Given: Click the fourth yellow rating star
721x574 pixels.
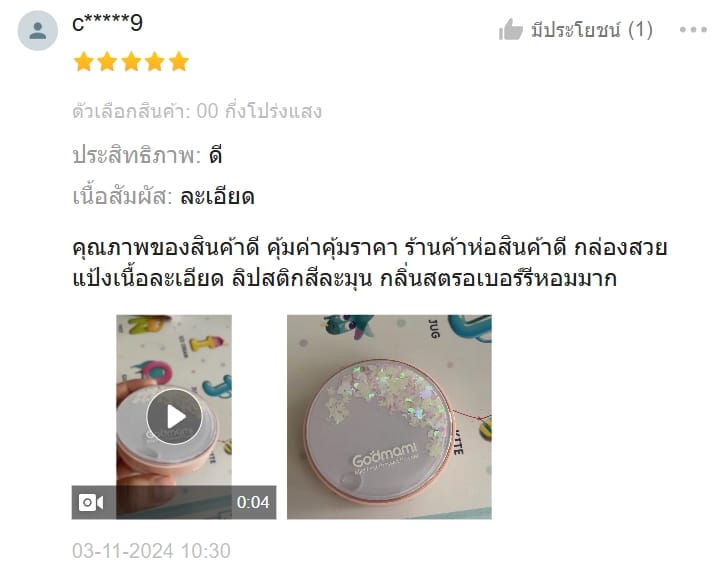Looking at the screenshot, I should [x=155, y=62].
